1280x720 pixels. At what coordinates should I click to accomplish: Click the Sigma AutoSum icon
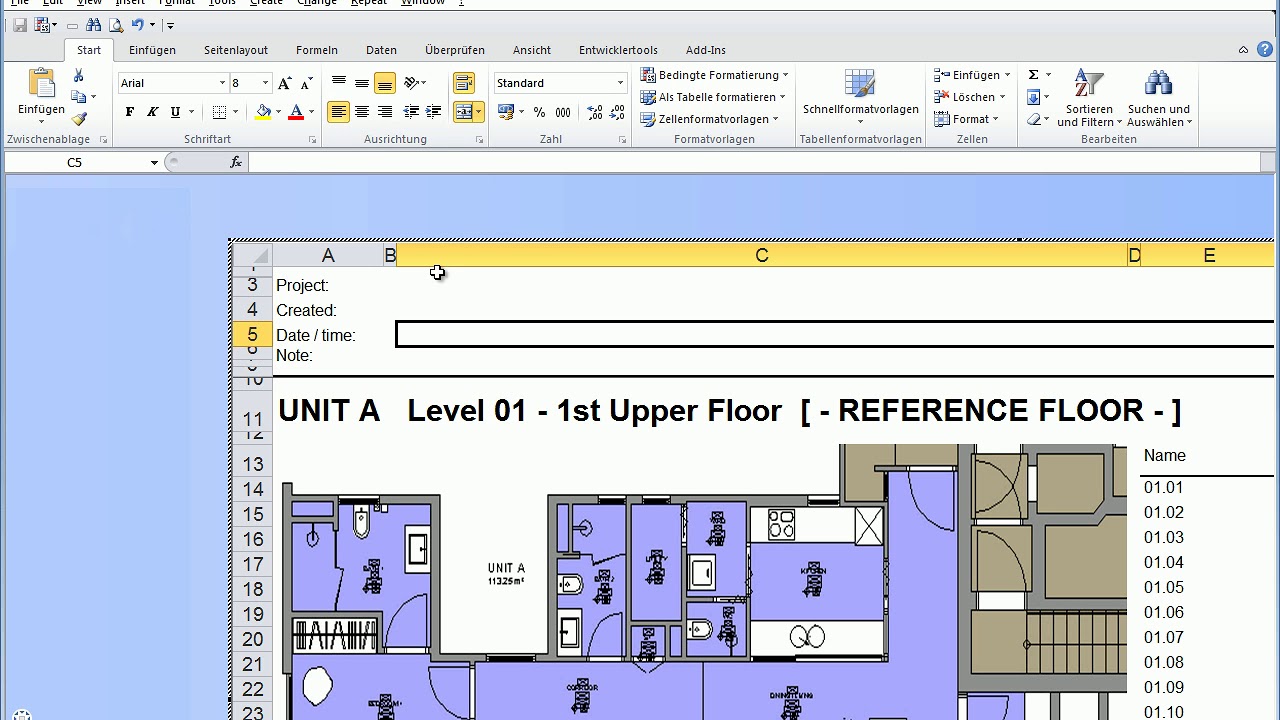tap(1034, 75)
